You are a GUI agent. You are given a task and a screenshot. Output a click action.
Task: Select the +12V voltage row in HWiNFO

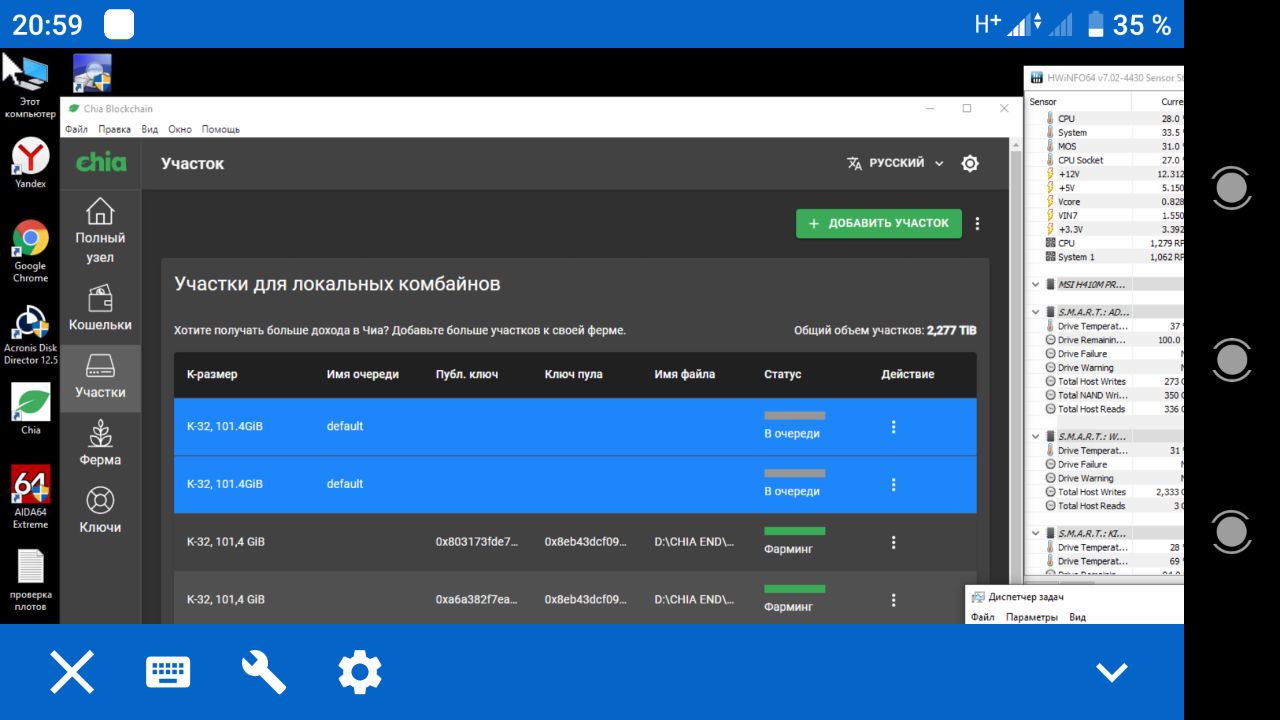[x=1106, y=174]
